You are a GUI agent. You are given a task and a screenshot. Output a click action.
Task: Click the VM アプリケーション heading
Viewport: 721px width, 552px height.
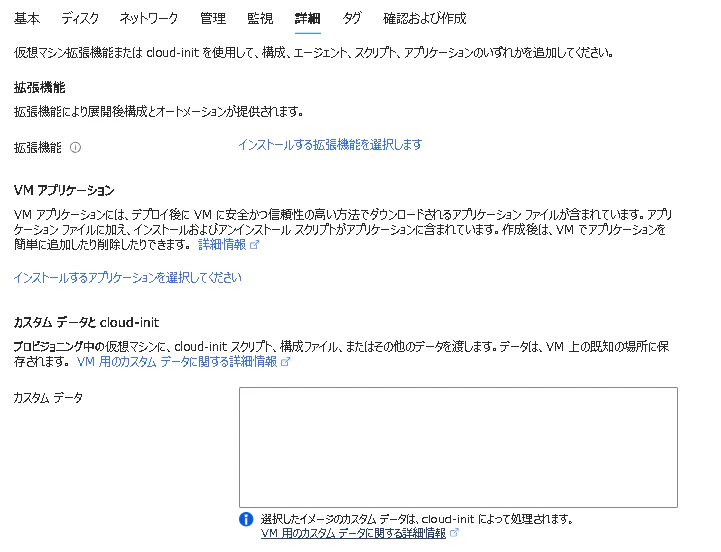click(x=64, y=190)
